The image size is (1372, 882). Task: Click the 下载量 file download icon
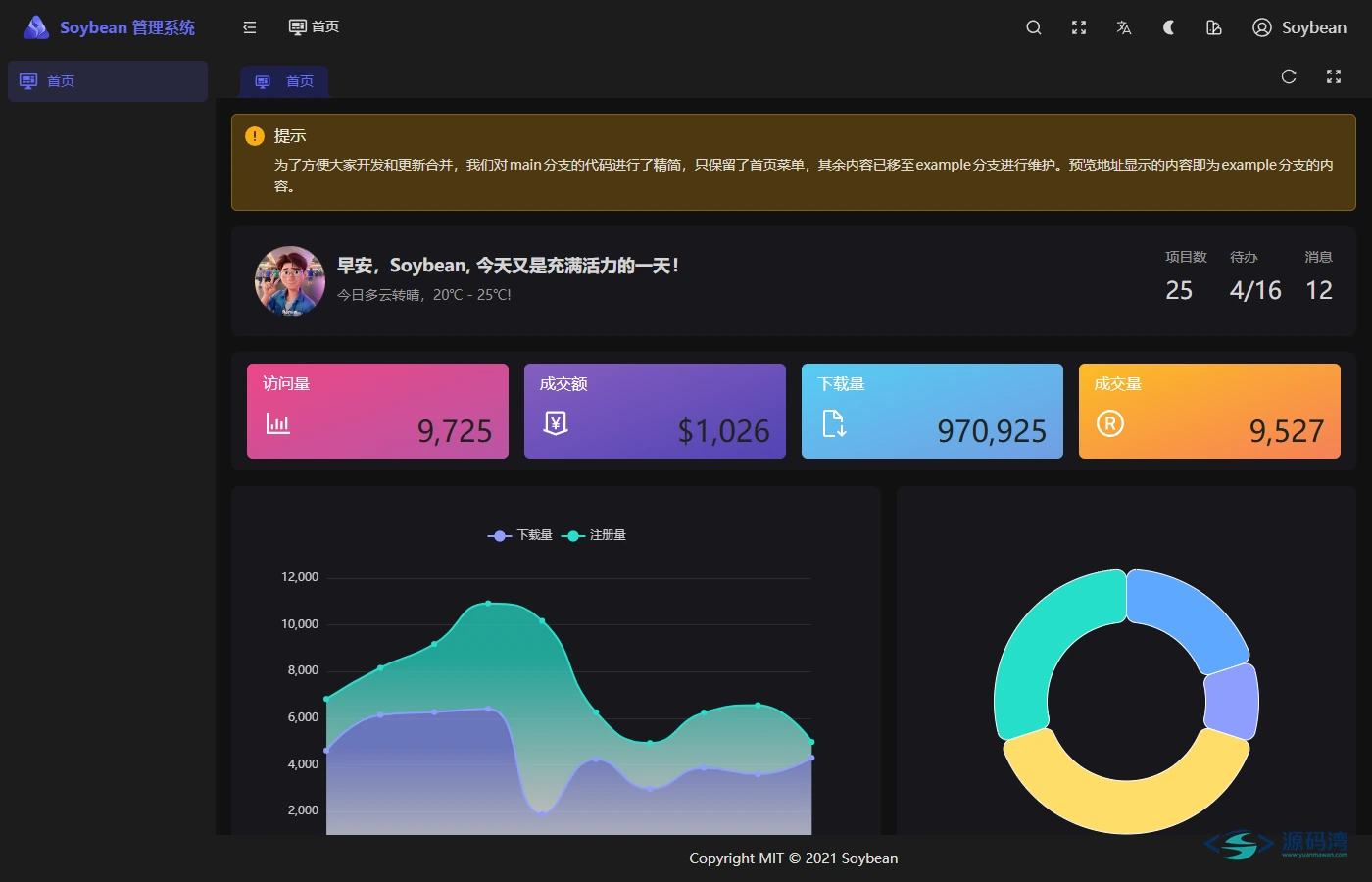(x=834, y=423)
